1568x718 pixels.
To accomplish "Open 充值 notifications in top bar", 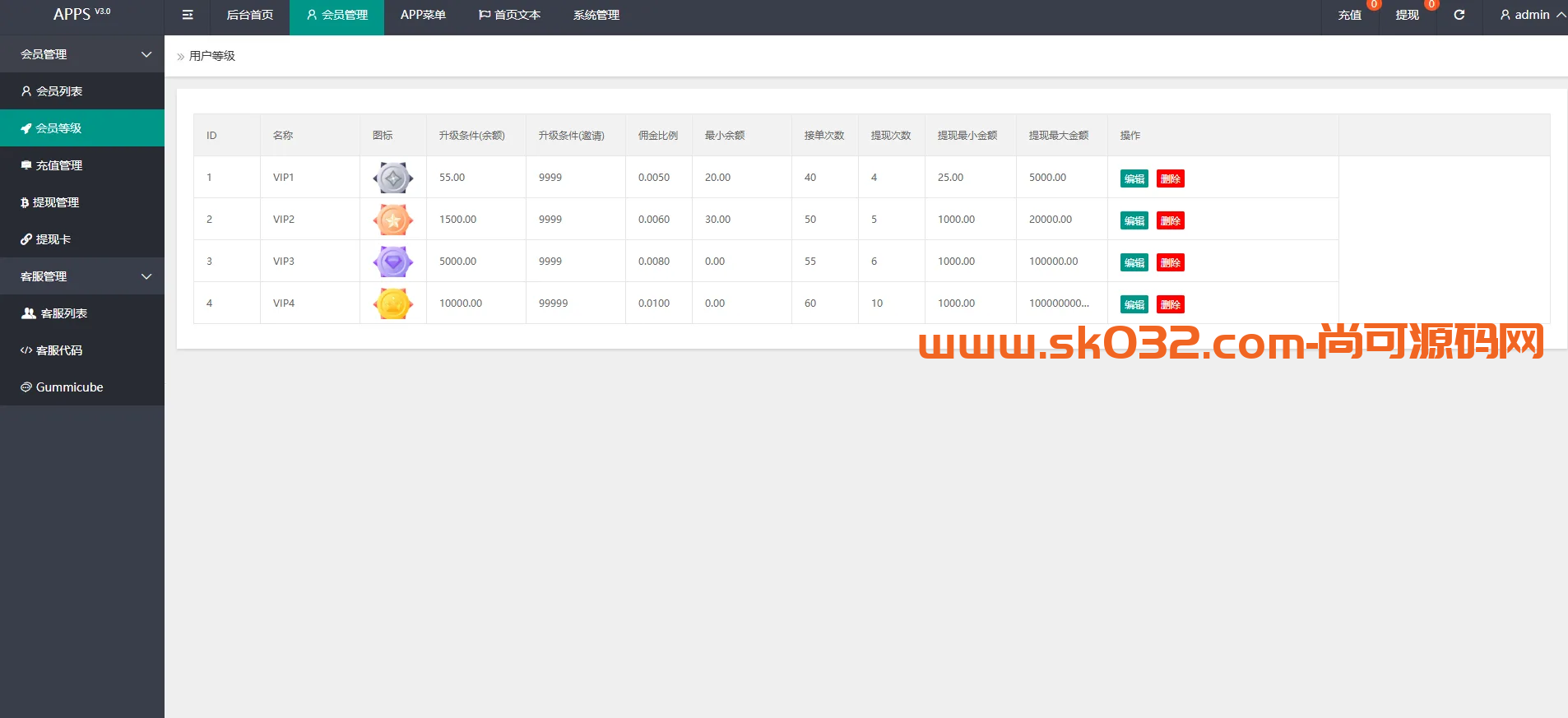I will tap(1349, 15).
